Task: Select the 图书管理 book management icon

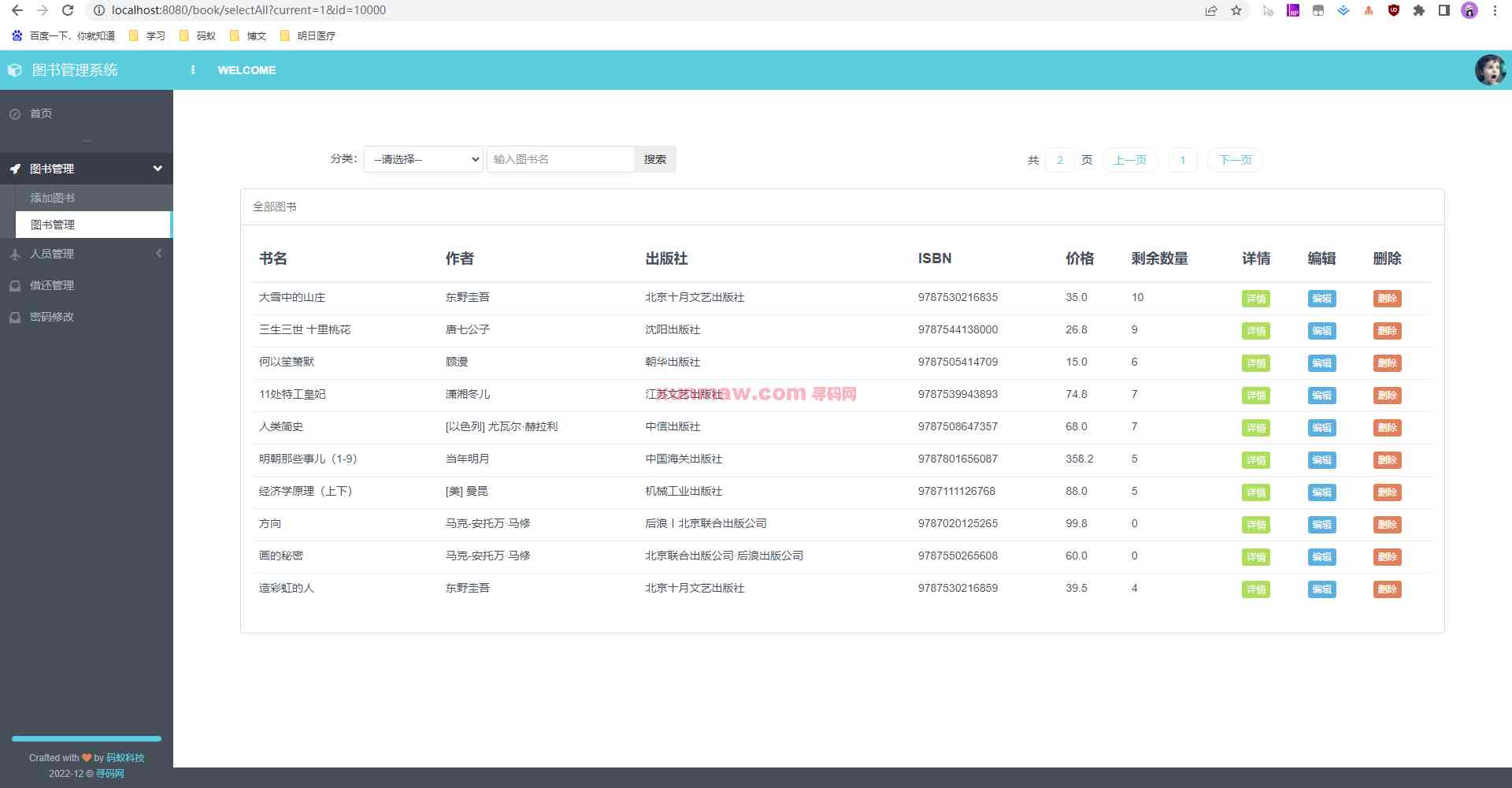Action: [15, 168]
